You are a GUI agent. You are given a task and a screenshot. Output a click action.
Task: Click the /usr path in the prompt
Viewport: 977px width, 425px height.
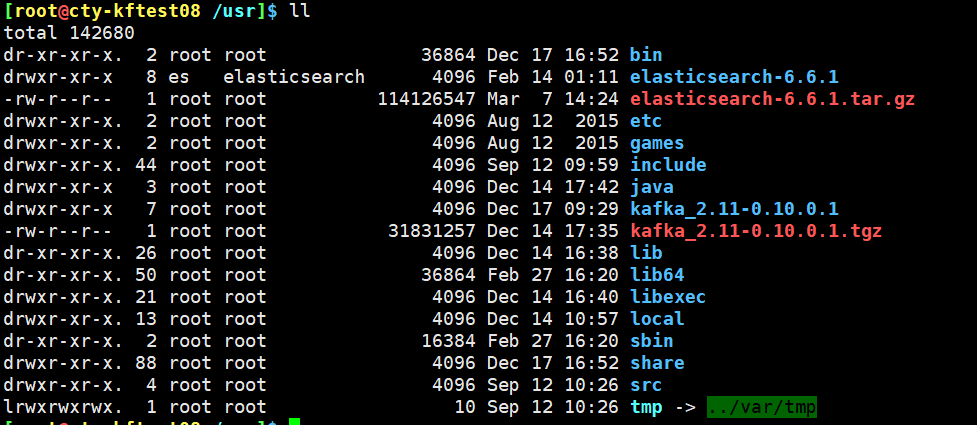point(234,11)
